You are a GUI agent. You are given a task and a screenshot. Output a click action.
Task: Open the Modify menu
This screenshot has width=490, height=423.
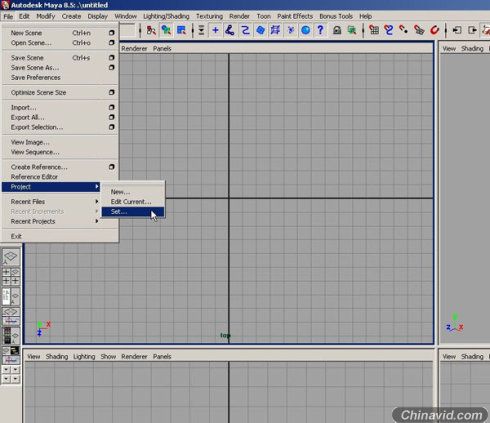[x=46, y=16]
